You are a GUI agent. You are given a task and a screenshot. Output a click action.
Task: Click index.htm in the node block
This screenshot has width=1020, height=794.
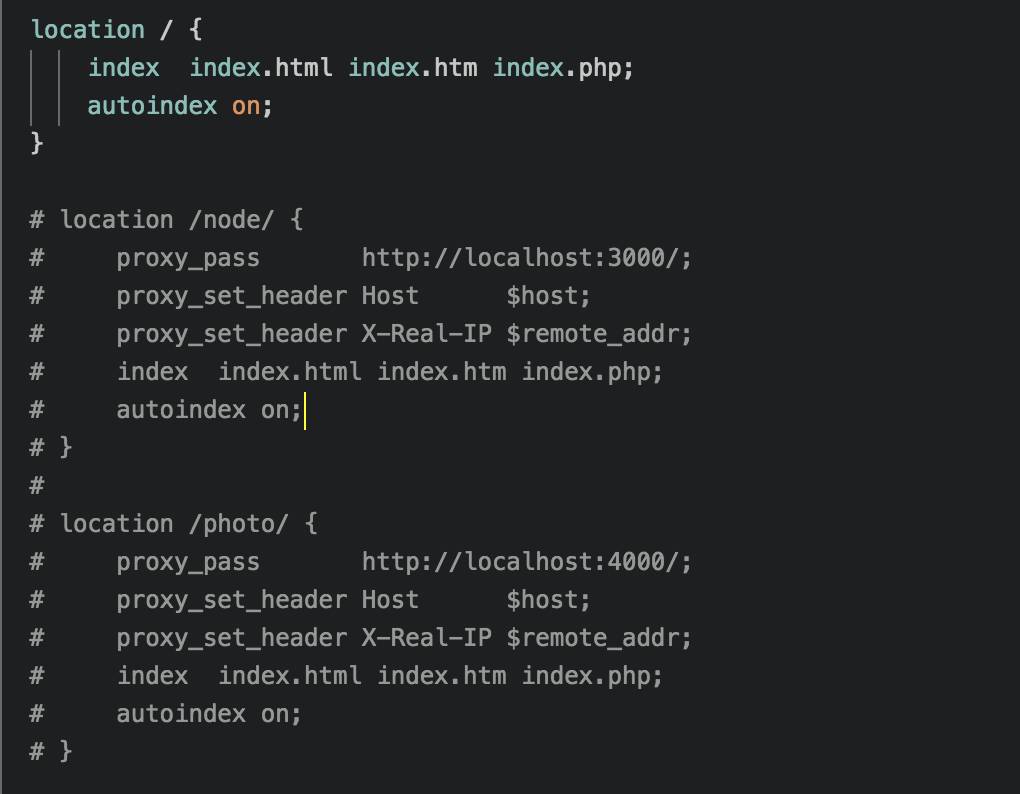441,371
